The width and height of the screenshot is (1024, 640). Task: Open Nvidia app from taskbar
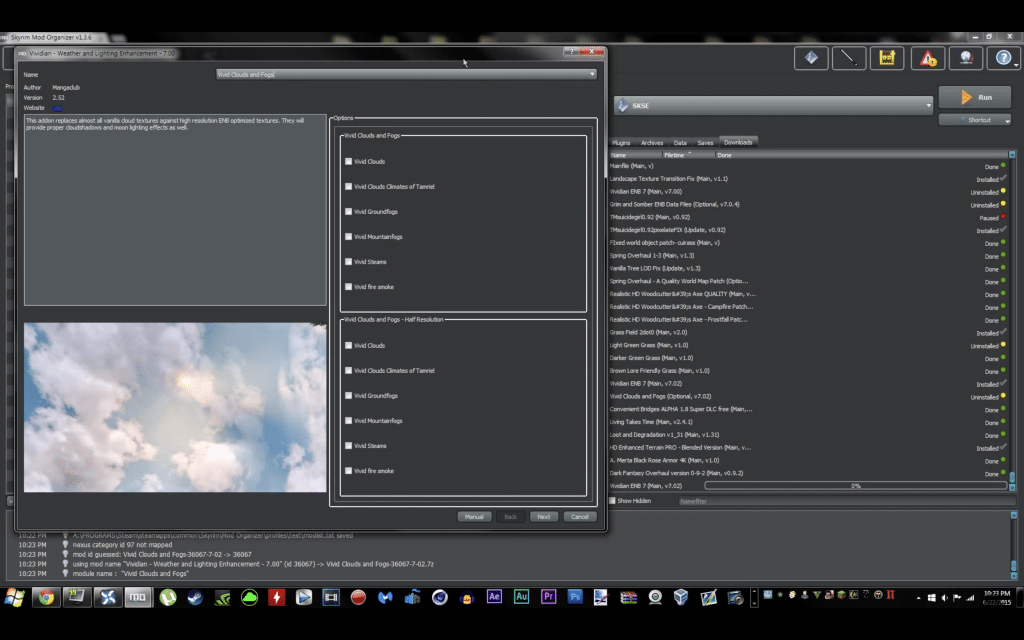[x=222, y=597]
